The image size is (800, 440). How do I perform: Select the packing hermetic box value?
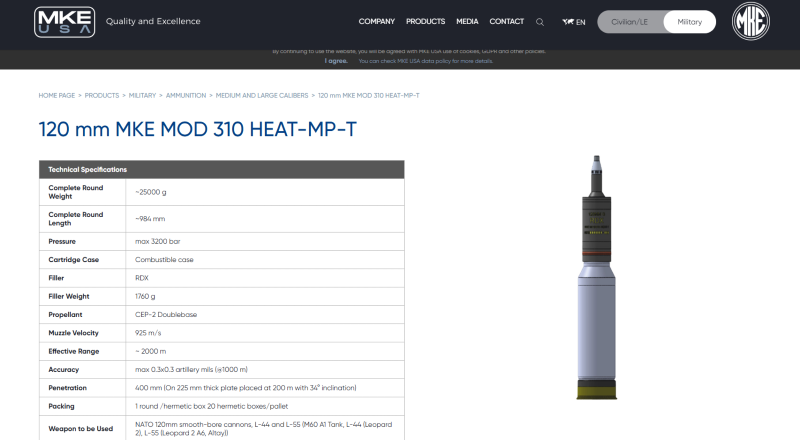[x=211, y=406]
